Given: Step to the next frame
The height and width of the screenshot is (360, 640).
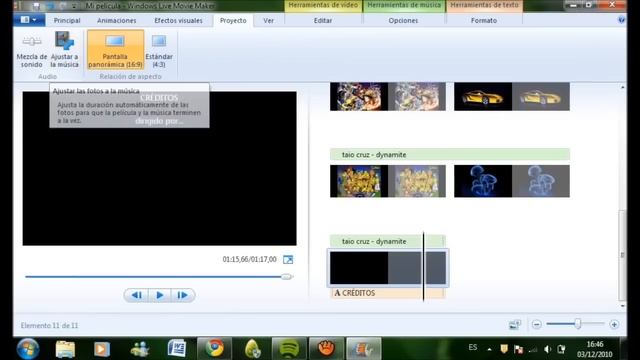Looking at the screenshot, I should (x=182, y=295).
